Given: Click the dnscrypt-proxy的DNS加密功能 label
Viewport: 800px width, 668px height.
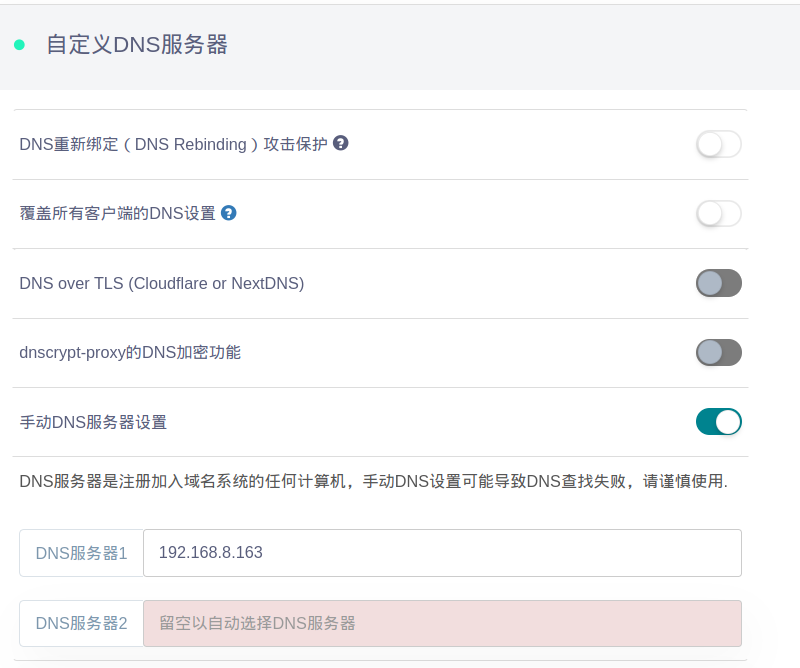Looking at the screenshot, I should pyautogui.click(x=130, y=352).
